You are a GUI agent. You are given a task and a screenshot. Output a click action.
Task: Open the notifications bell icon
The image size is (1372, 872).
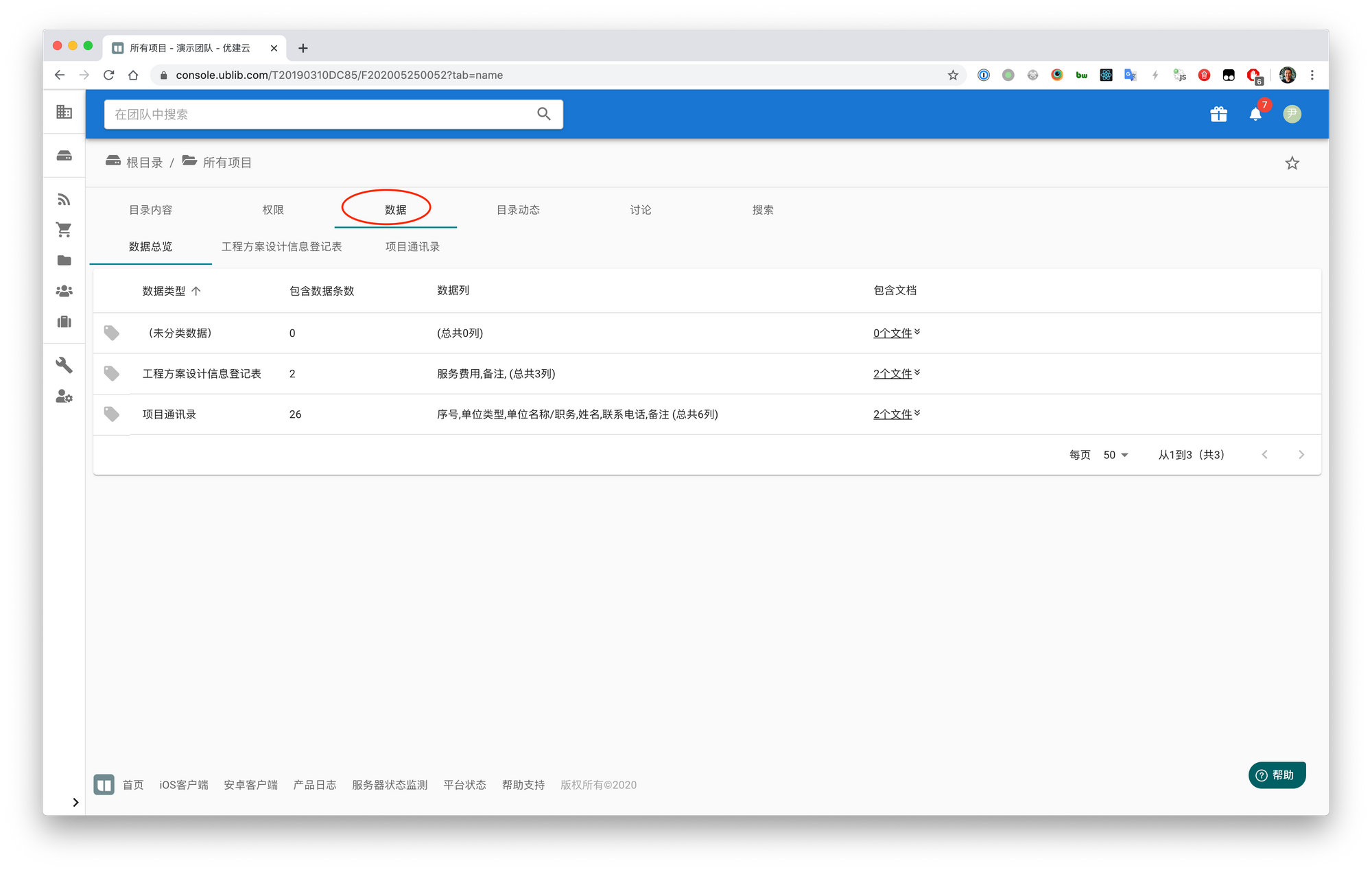pyautogui.click(x=1255, y=115)
